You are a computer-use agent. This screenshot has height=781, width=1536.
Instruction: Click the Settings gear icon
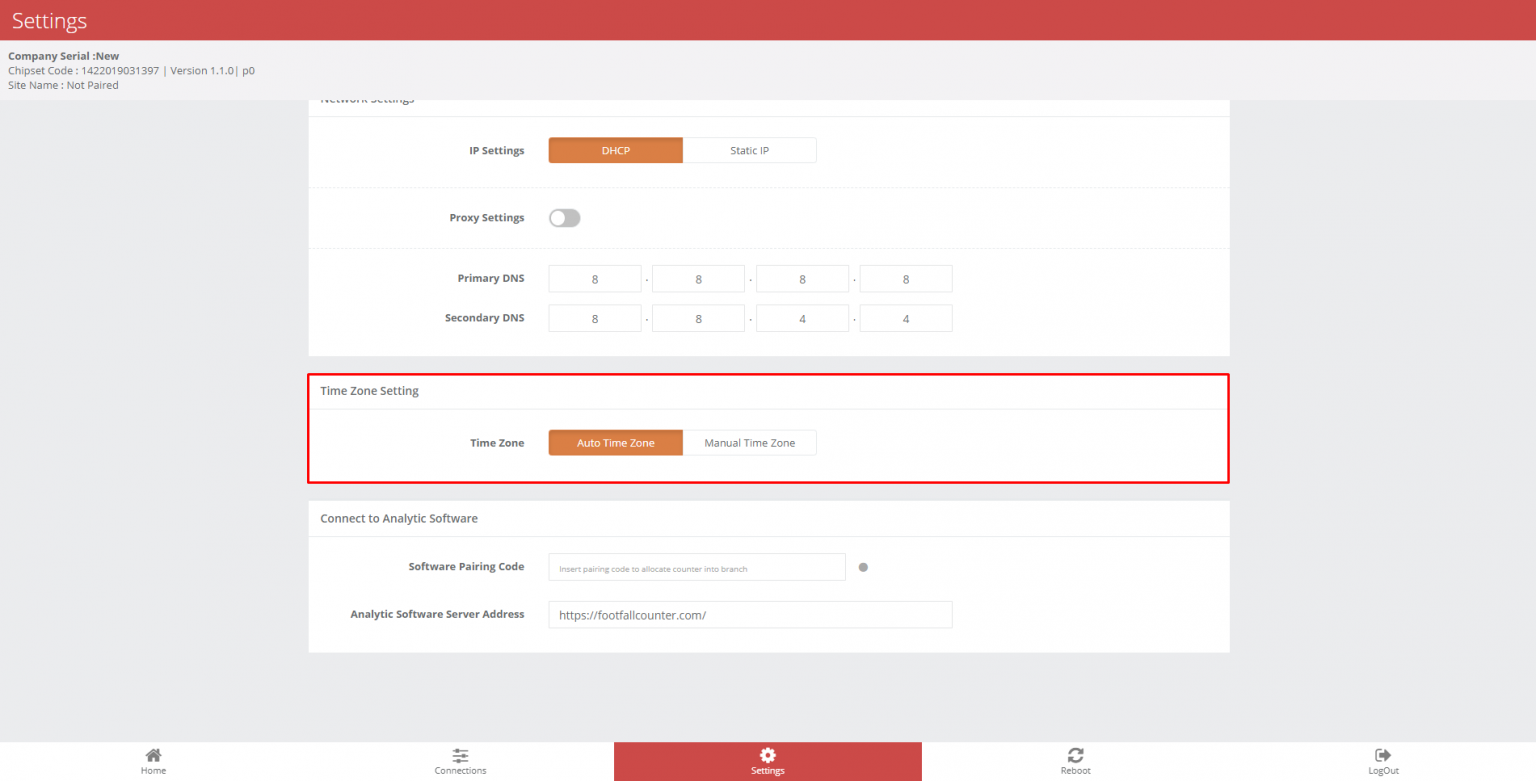pyautogui.click(x=767, y=755)
